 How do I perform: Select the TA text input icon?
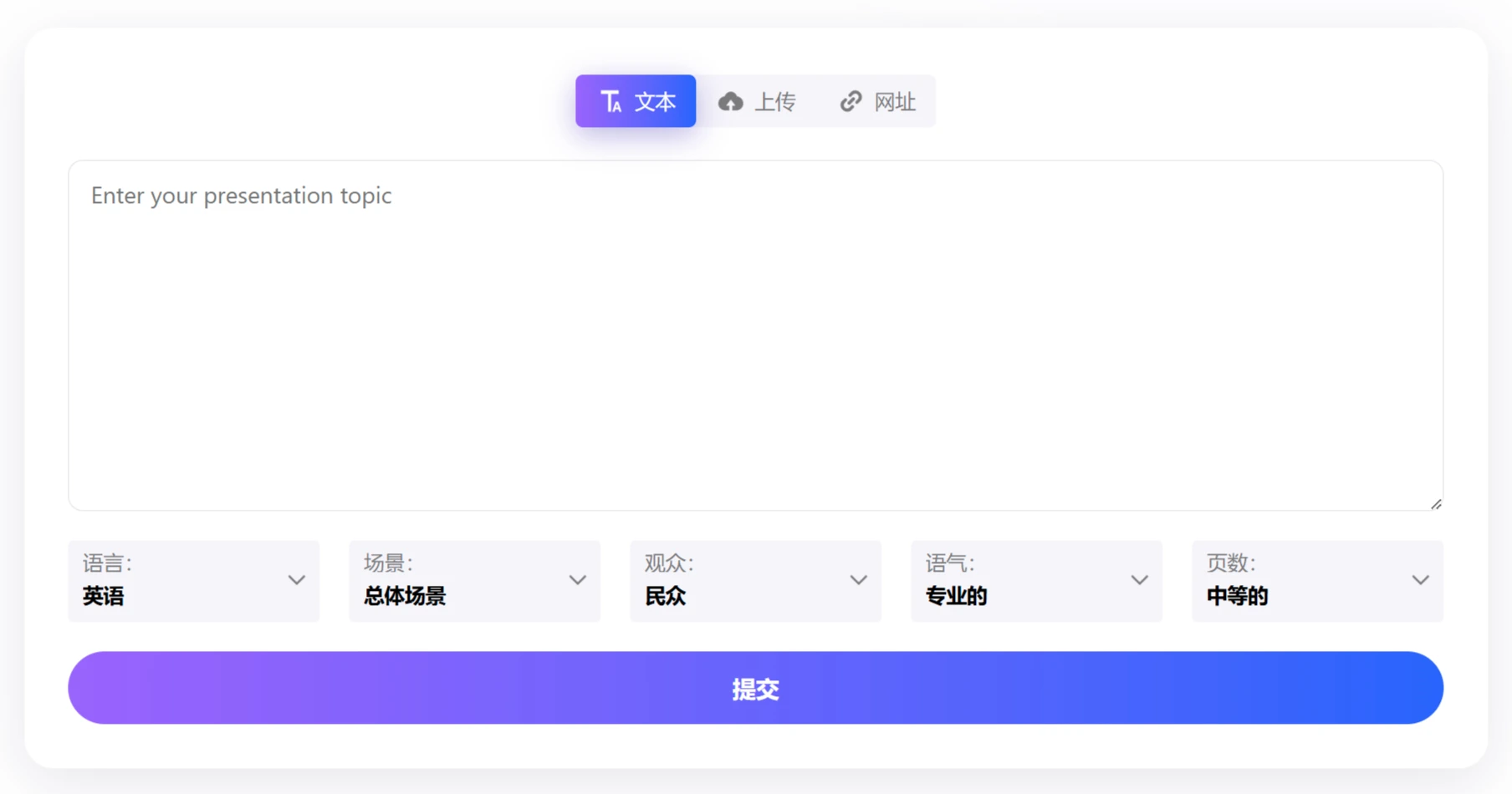[610, 101]
